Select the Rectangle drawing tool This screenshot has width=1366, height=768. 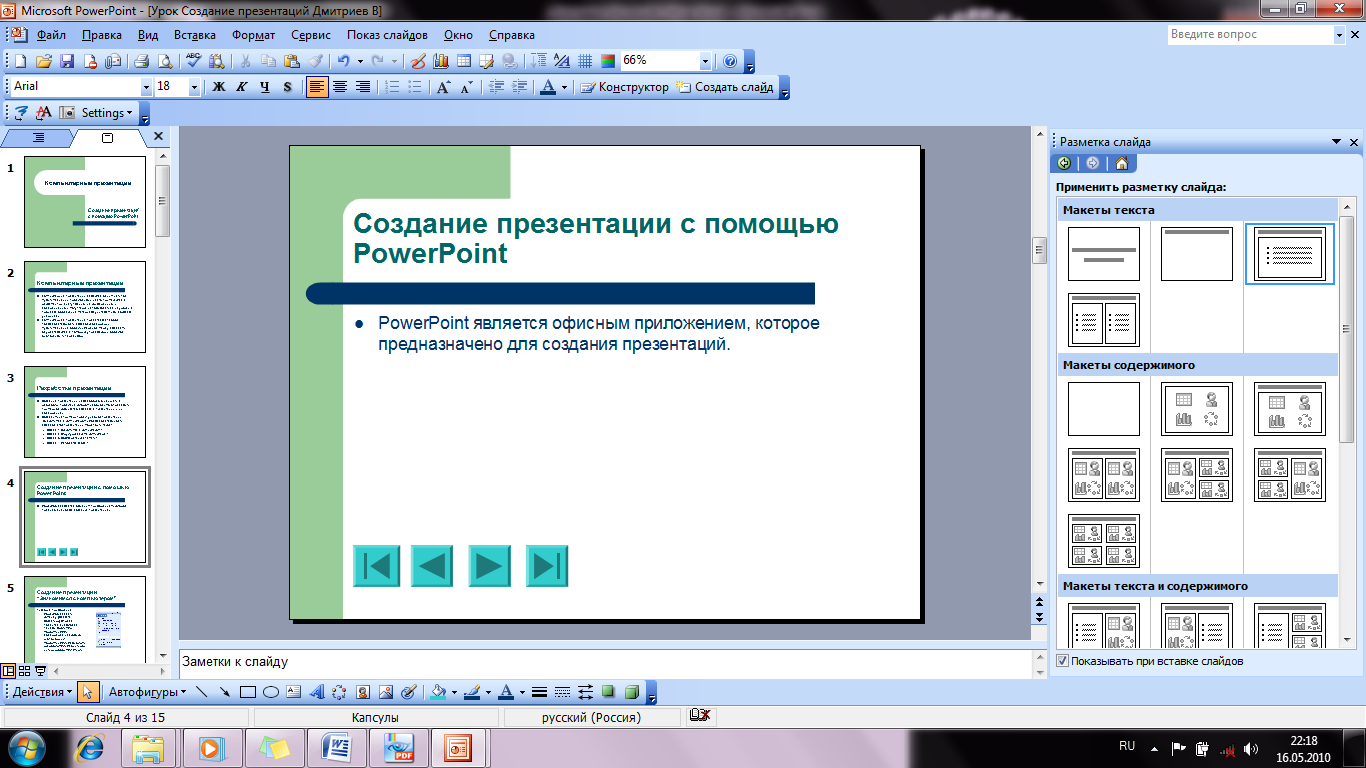(248, 692)
